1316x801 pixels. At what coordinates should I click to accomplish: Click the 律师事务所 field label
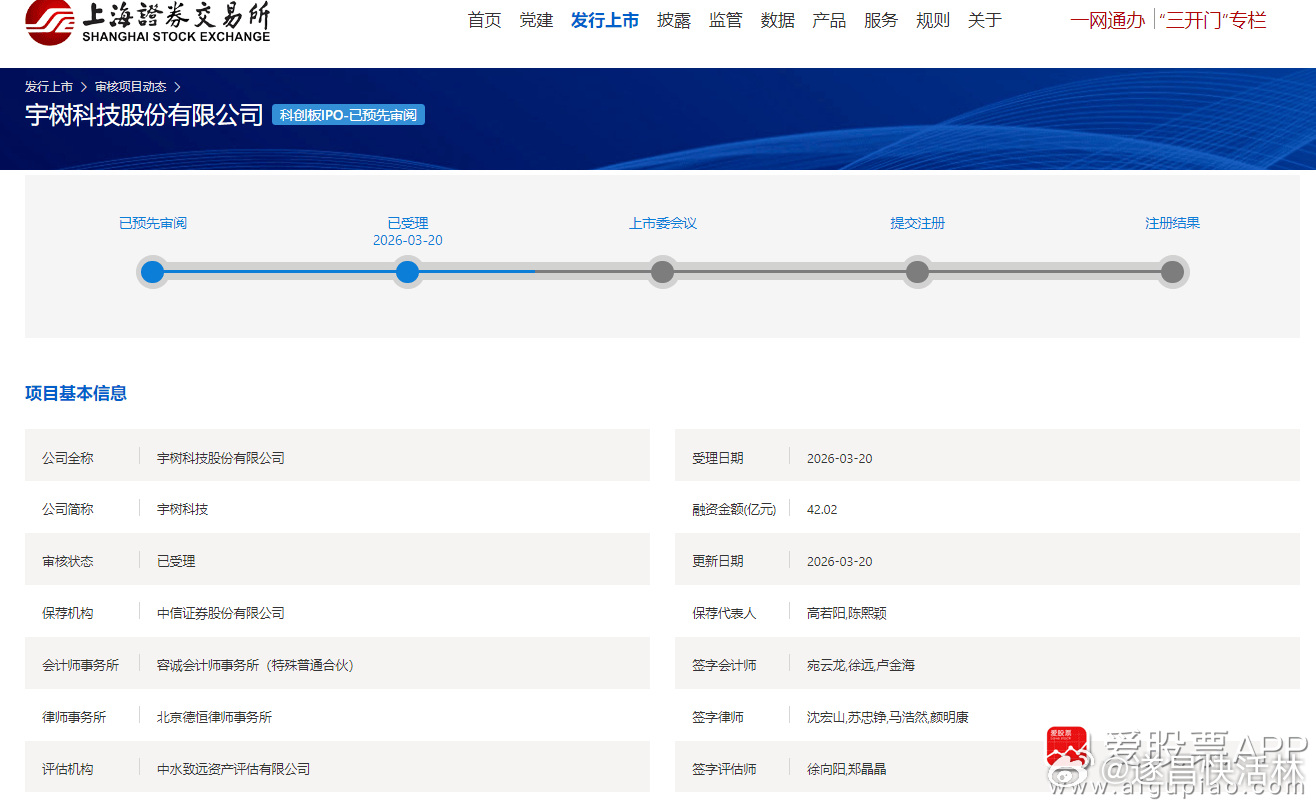coord(74,717)
